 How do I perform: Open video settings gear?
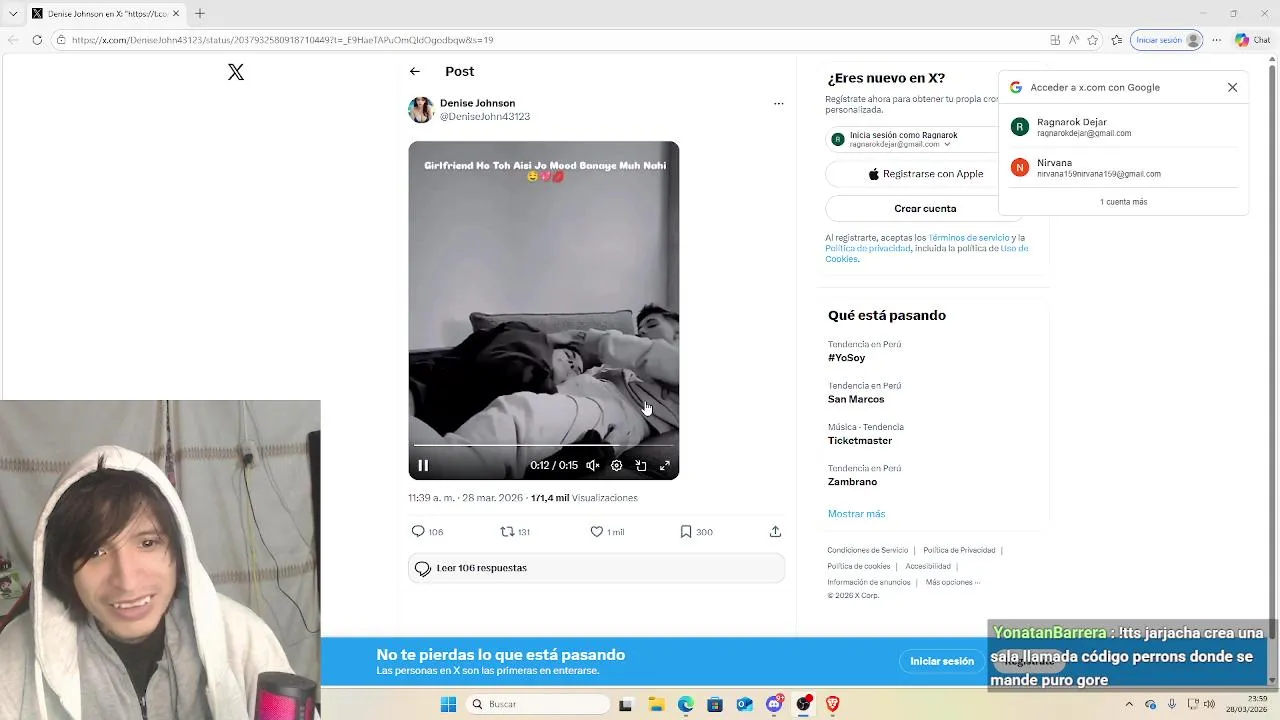pyautogui.click(x=617, y=465)
